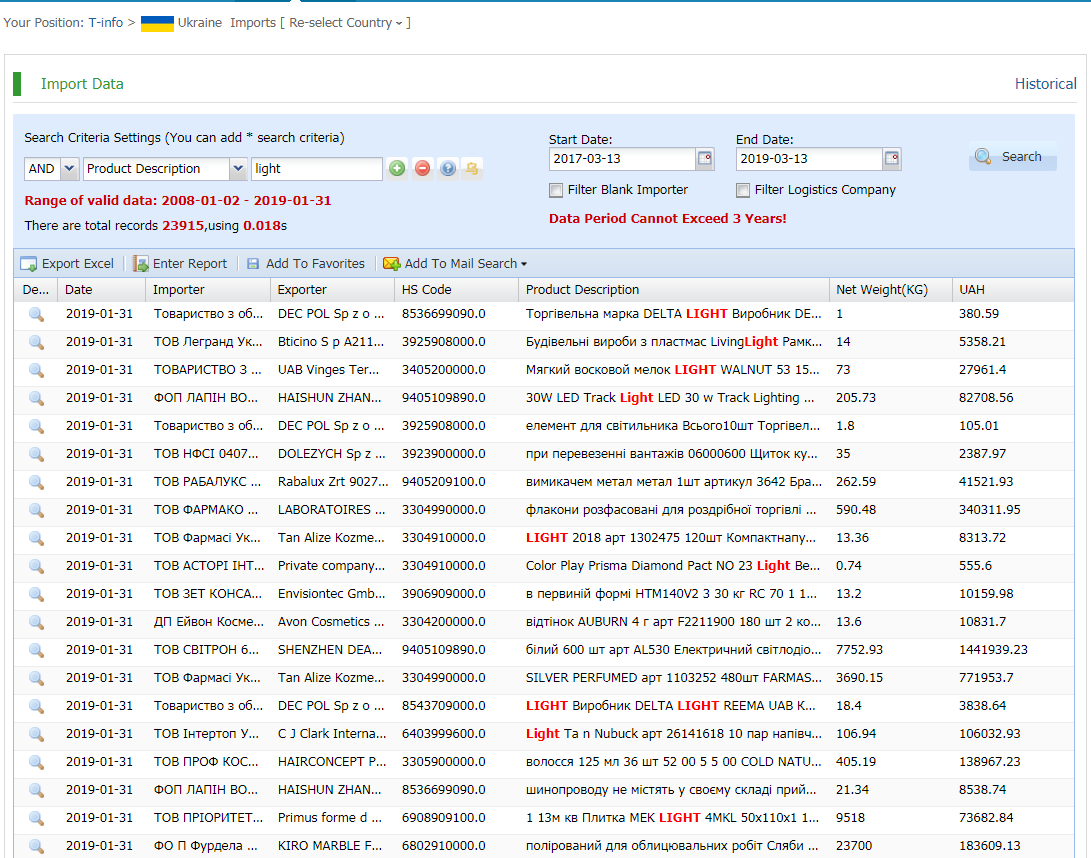View details of the ТОВ Легранд row
Image resolution: width=1091 pixels, height=858 pixels.
pos(36,342)
